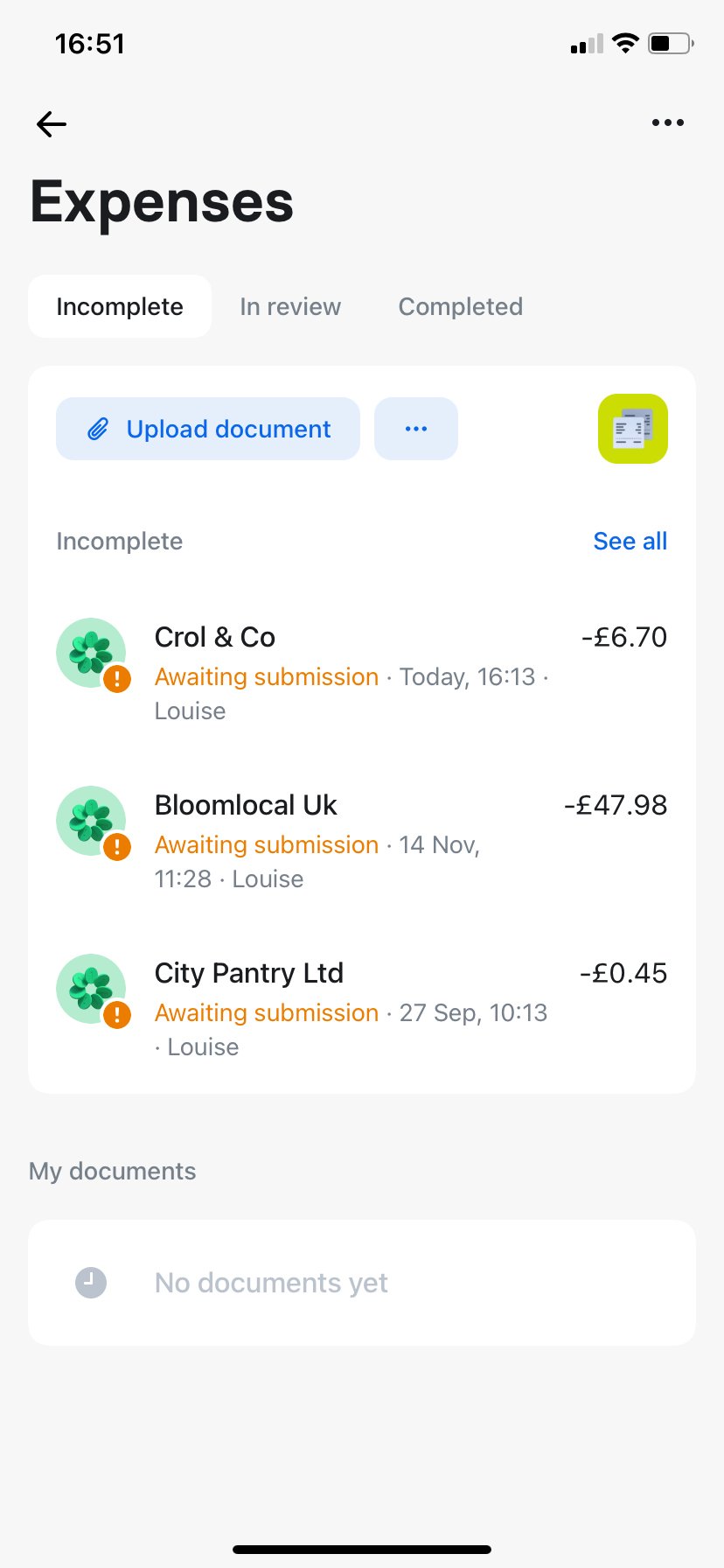Switch to the Completed tab

pos(461,306)
